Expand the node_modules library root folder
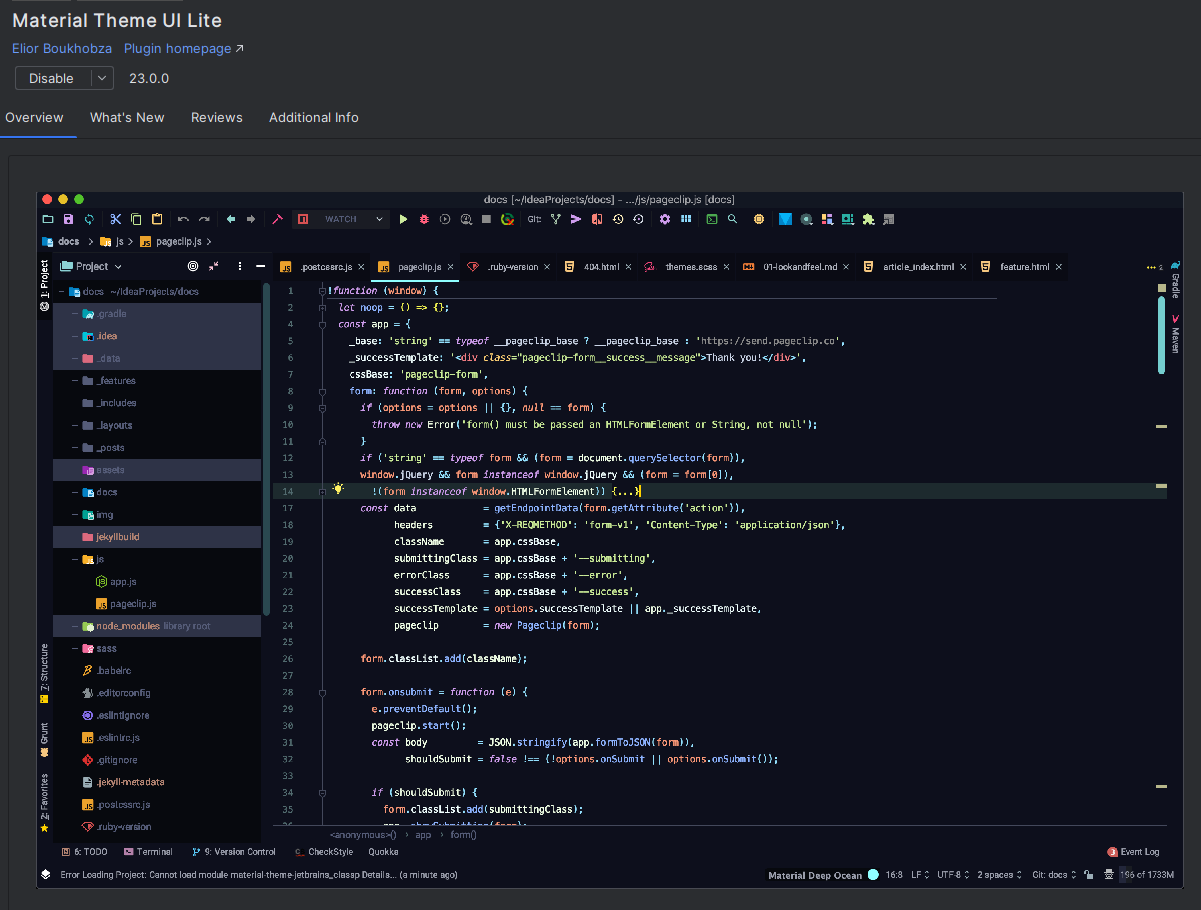This screenshot has height=910, width=1201. (x=76, y=626)
